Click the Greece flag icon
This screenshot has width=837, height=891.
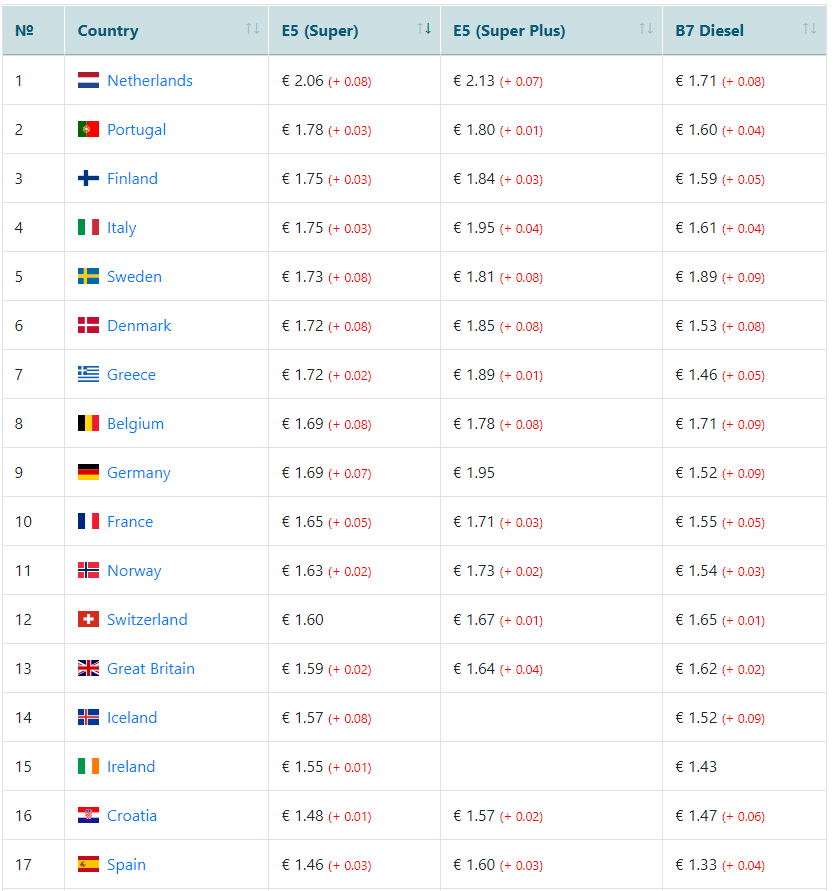click(88, 374)
